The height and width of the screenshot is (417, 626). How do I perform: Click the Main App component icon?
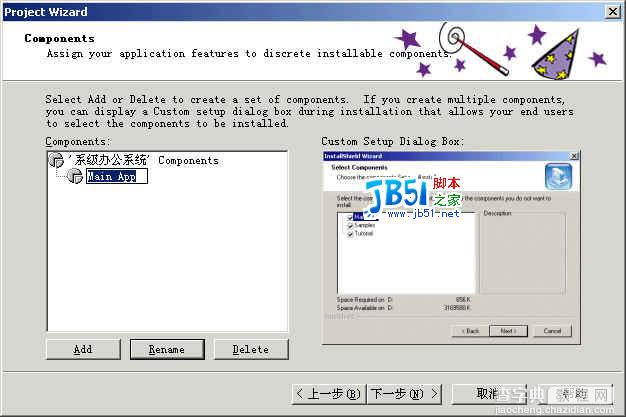click(75, 176)
